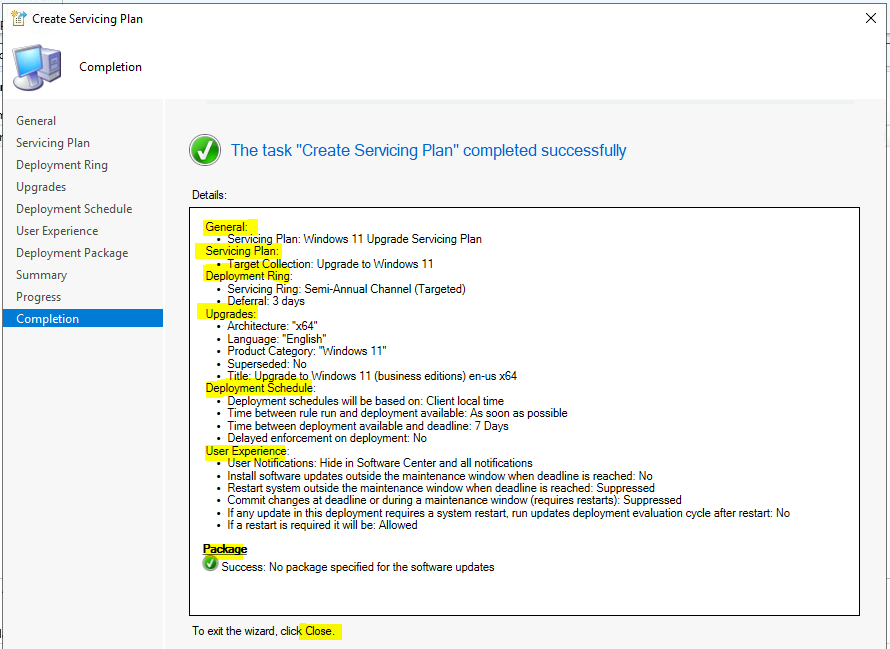890x649 pixels.
Task: Click the 'User Experience:' heading in details
Action: click(x=247, y=451)
